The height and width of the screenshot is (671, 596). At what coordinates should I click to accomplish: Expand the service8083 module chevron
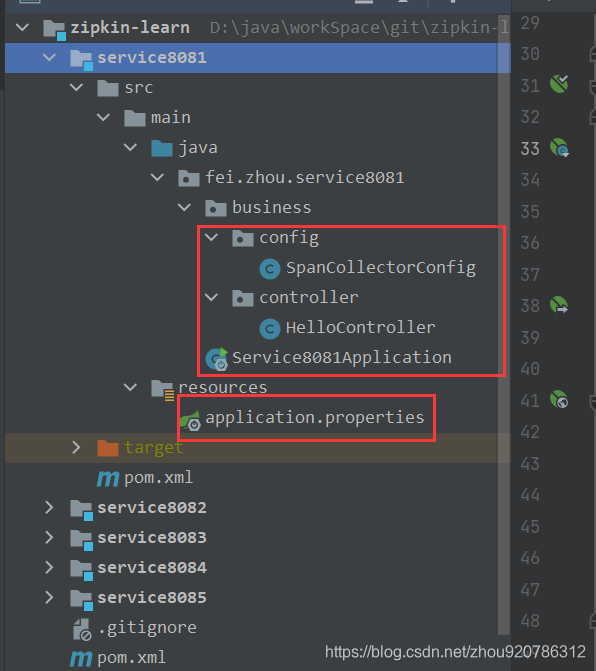(x=50, y=537)
